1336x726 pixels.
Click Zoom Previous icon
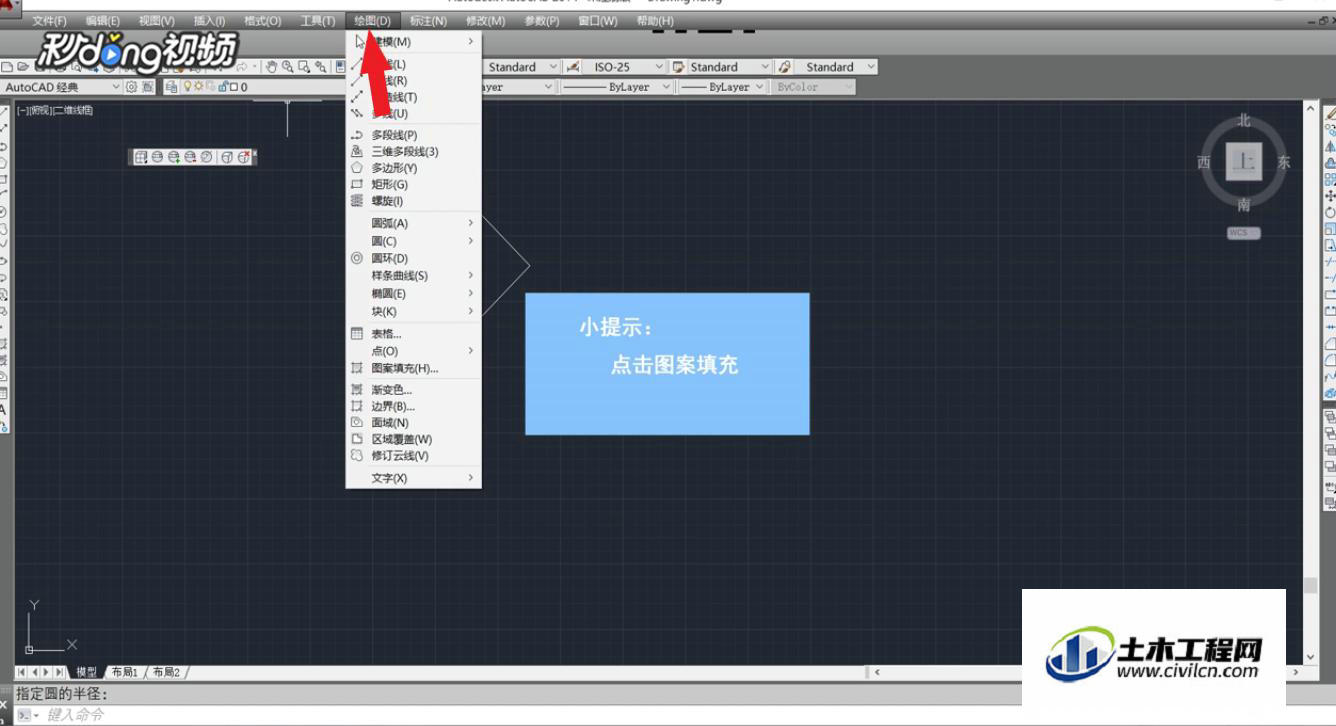pyautogui.click(x=320, y=67)
